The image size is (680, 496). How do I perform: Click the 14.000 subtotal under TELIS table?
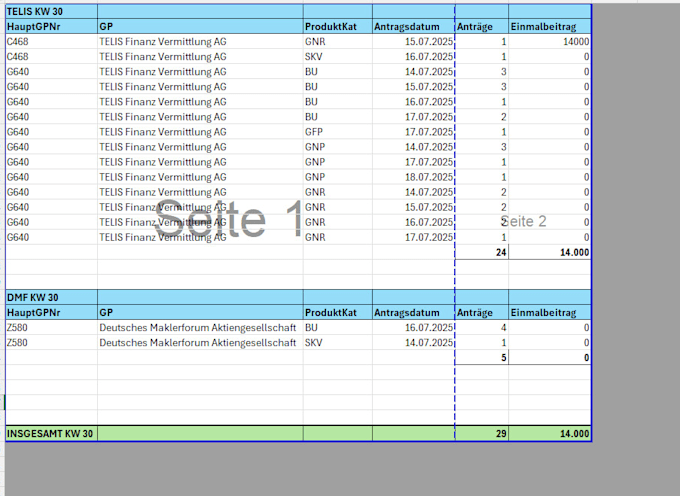[549, 252]
